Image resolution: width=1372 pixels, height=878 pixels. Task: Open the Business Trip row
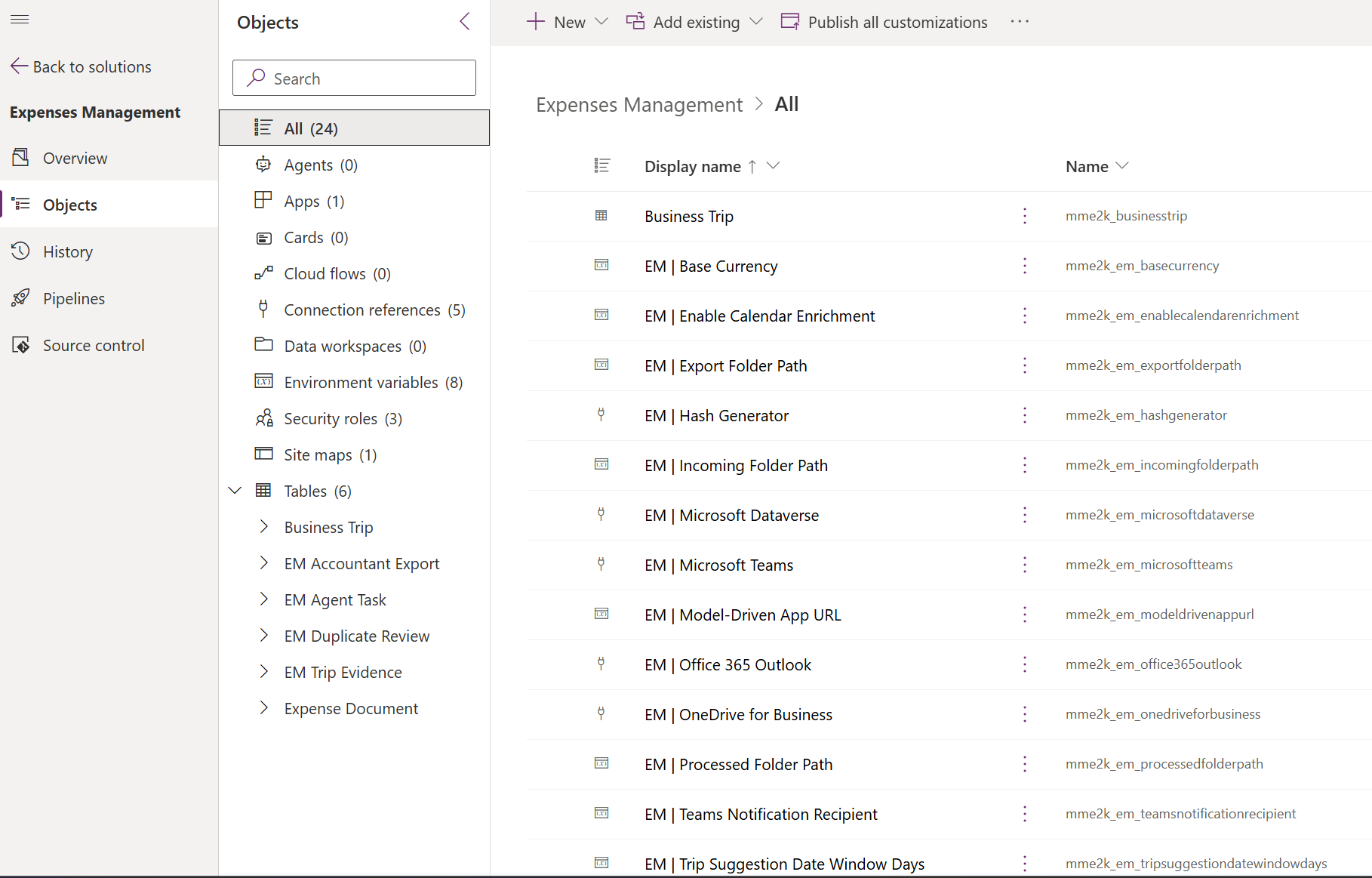pyautogui.click(x=689, y=216)
